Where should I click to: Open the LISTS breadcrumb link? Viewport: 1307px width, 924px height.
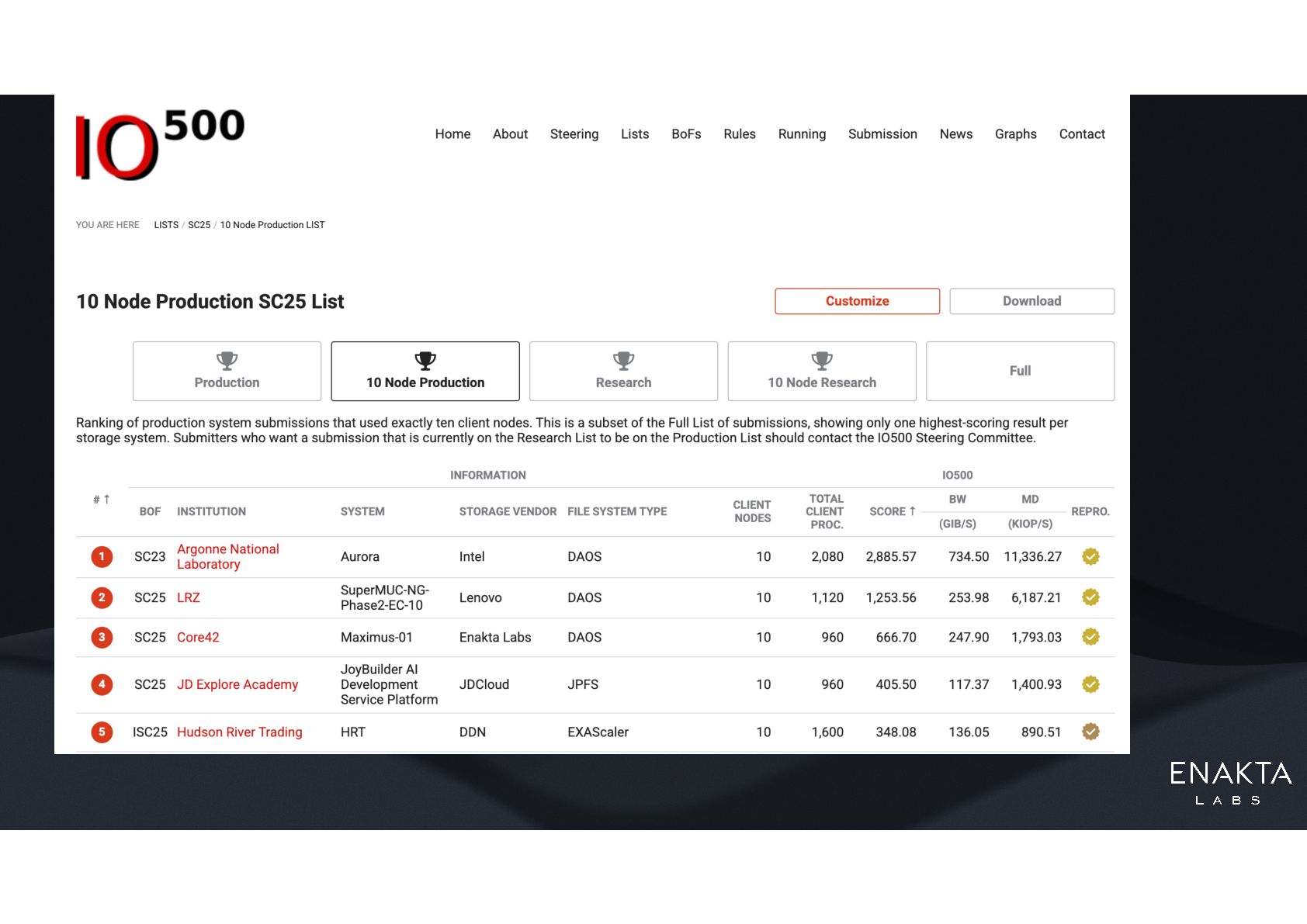tap(166, 225)
